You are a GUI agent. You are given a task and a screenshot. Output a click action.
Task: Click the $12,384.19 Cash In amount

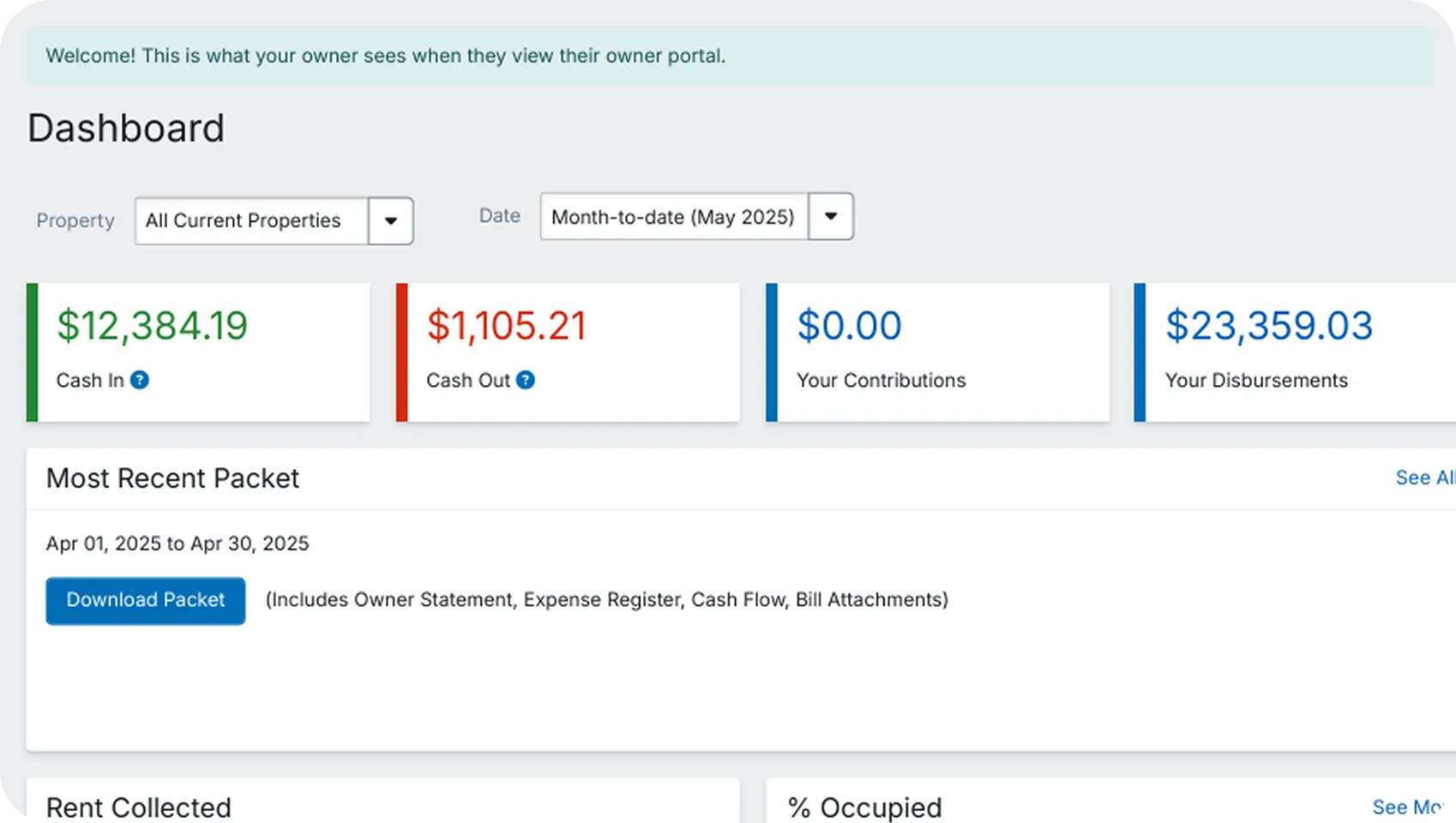click(x=152, y=326)
